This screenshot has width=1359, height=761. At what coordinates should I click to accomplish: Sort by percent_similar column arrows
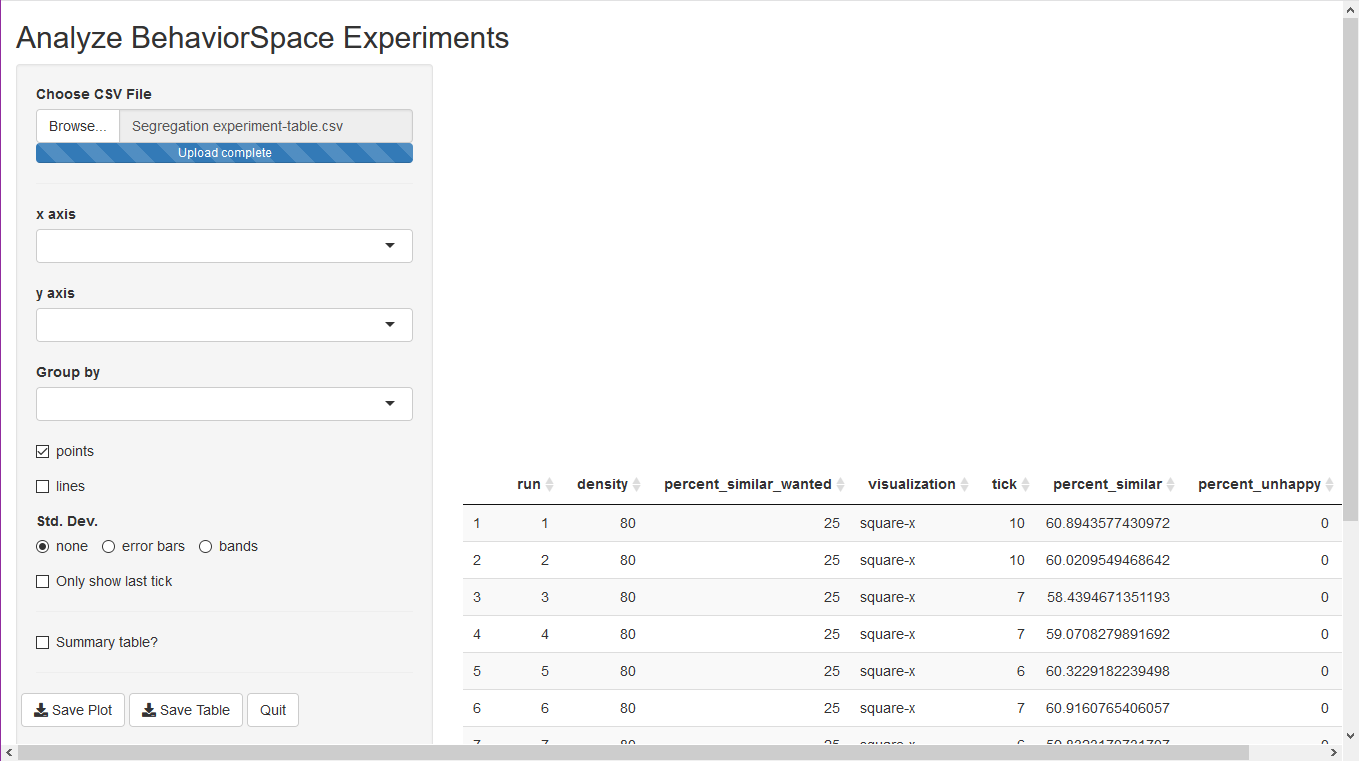click(x=1171, y=485)
